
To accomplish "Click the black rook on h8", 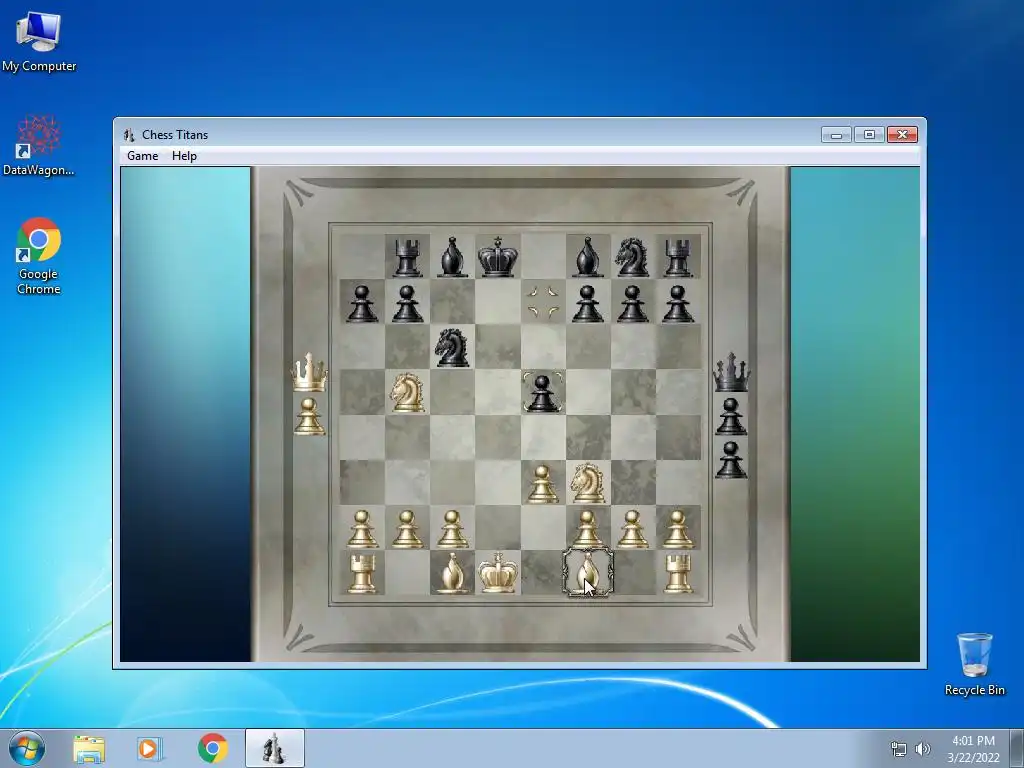I will (x=678, y=257).
